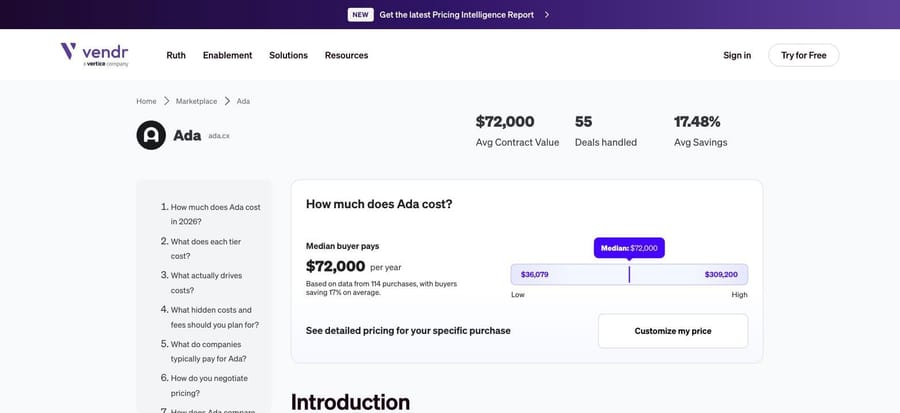
Task: Click the Ada round logo icon
Action: [151, 135]
